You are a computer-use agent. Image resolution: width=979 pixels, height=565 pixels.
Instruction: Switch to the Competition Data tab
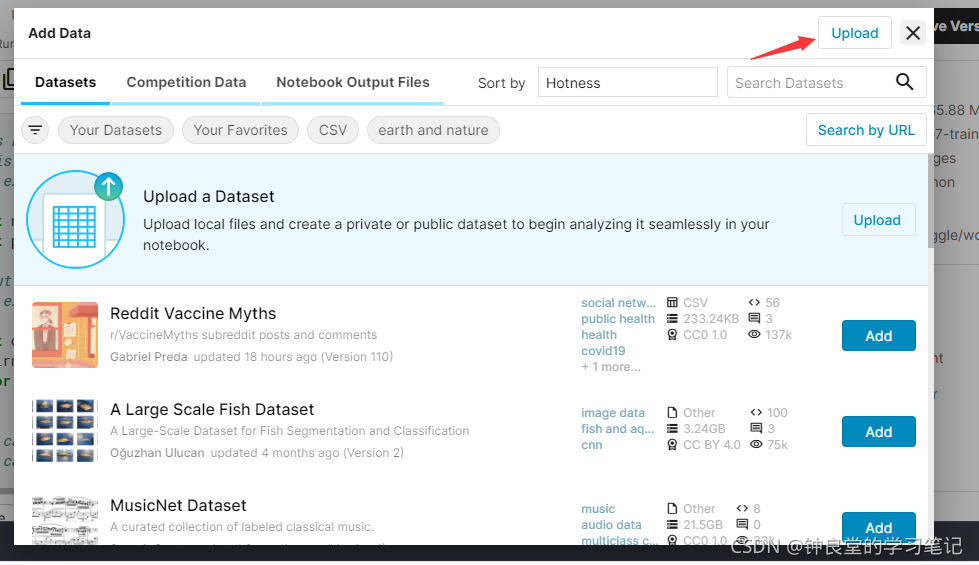point(186,82)
